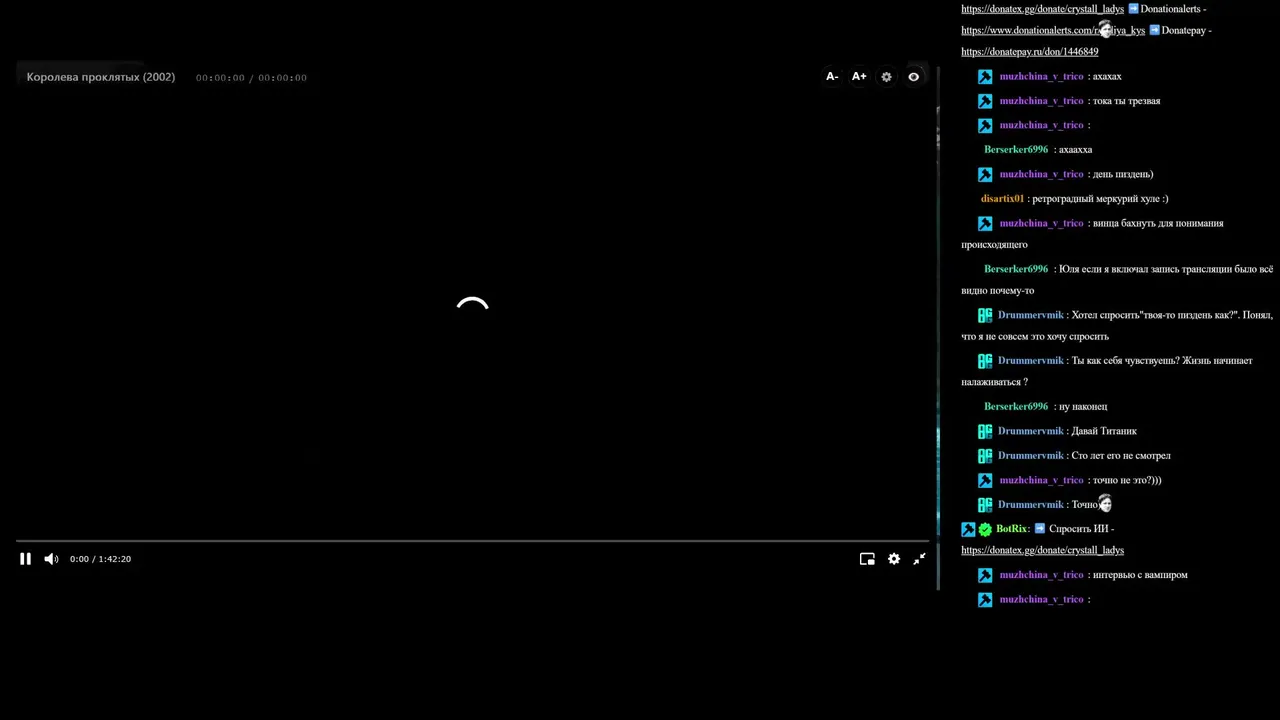
Task: Click Berserker6996 name on 'ну наконец' message
Action: tap(1016, 406)
